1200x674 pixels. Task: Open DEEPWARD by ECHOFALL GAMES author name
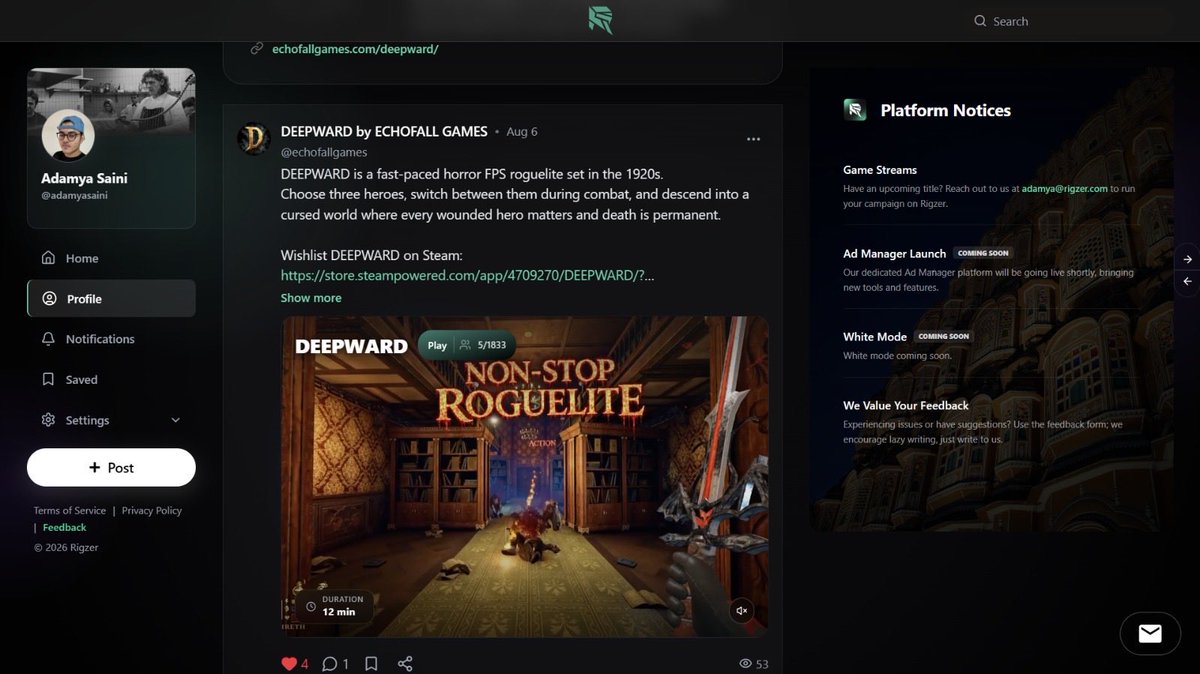coord(384,131)
